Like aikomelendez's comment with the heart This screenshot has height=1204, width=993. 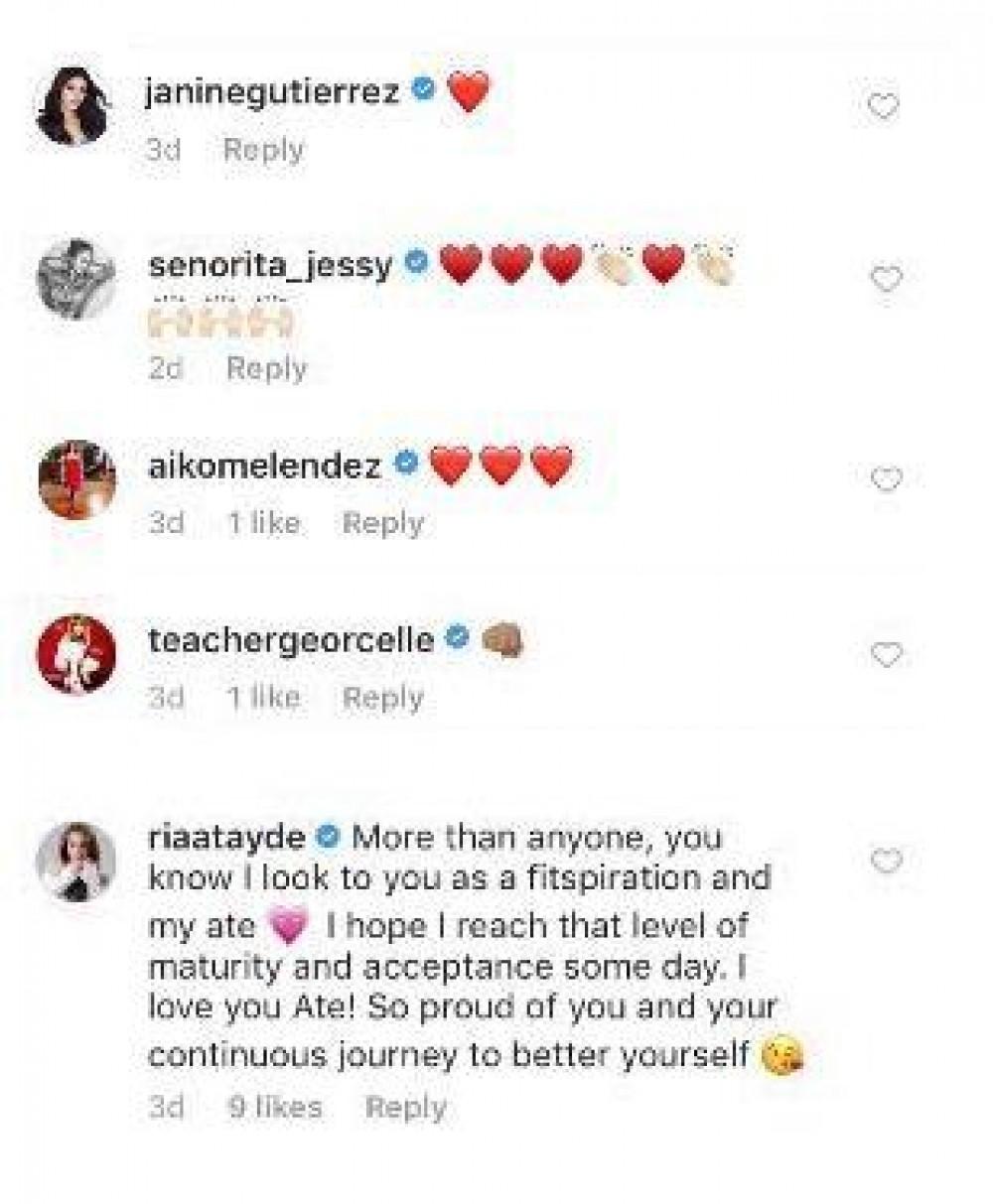point(885,479)
